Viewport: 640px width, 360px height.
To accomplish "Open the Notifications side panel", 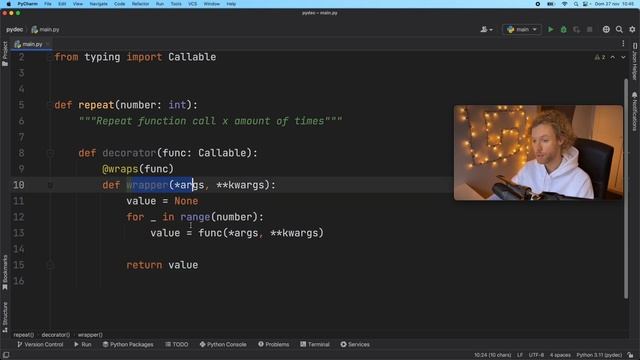I will [635, 111].
